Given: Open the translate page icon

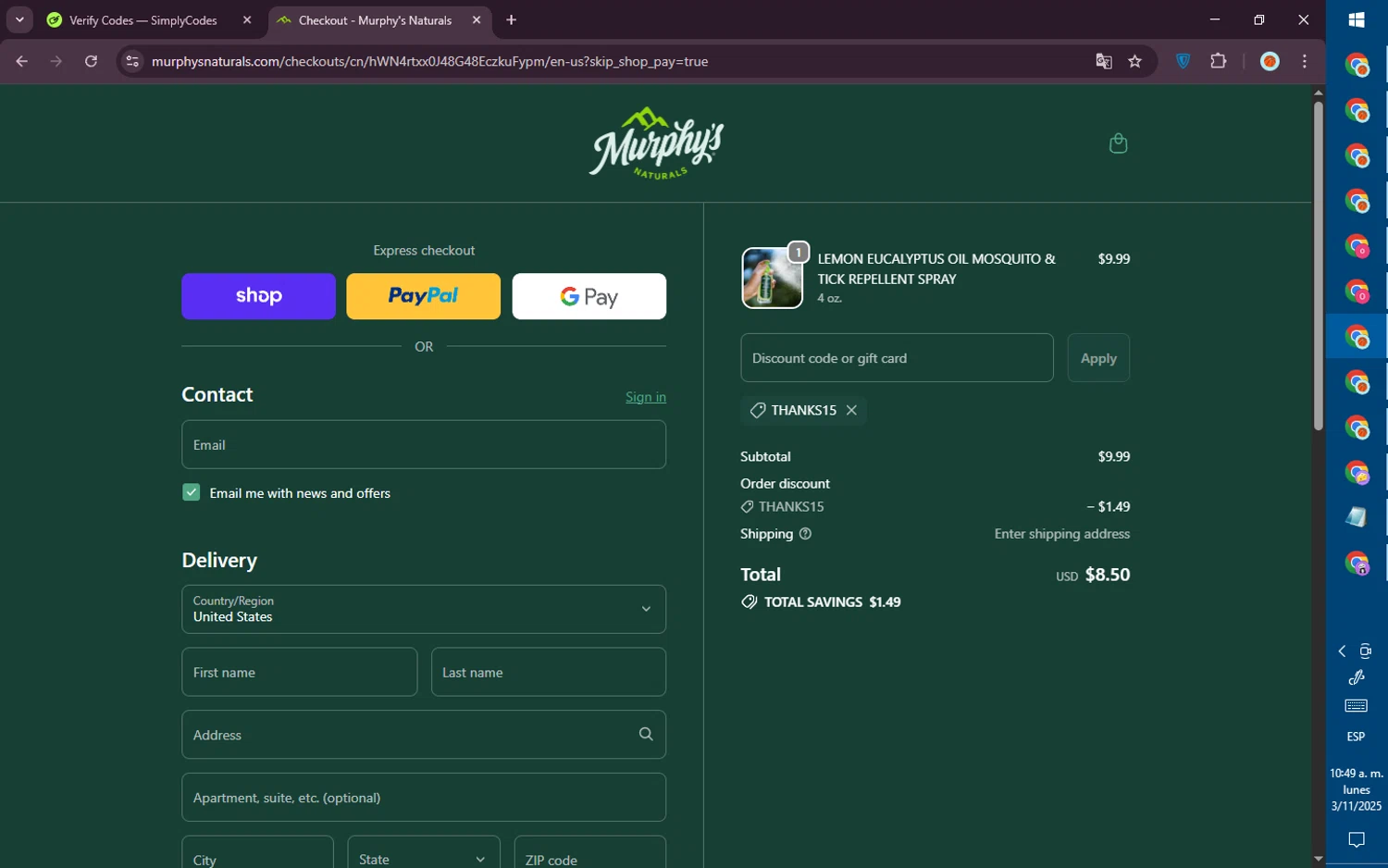Looking at the screenshot, I should tap(1103, 61).
